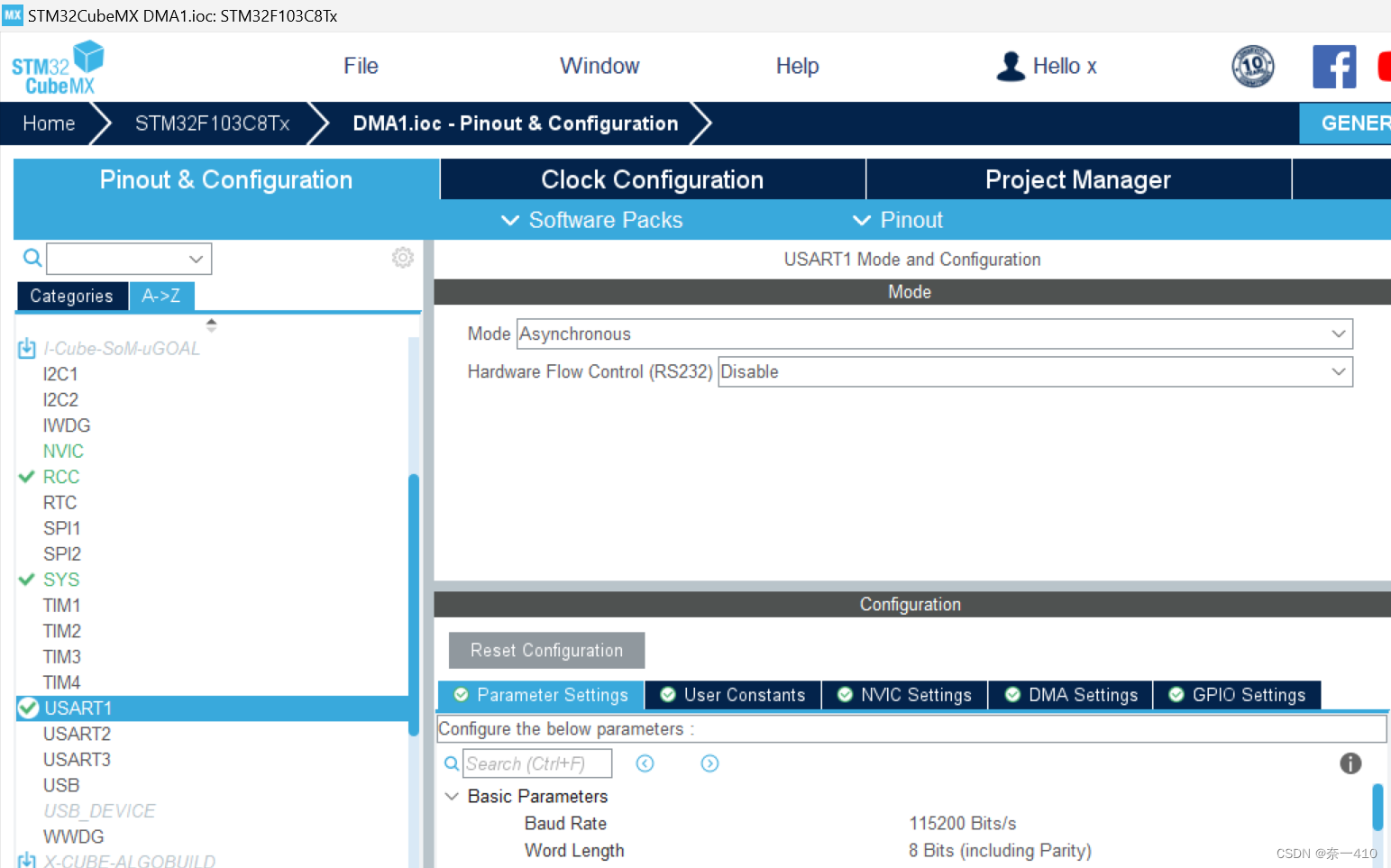Open the Help menu
Screen dimensions: 1391x868
pos(798,66)
